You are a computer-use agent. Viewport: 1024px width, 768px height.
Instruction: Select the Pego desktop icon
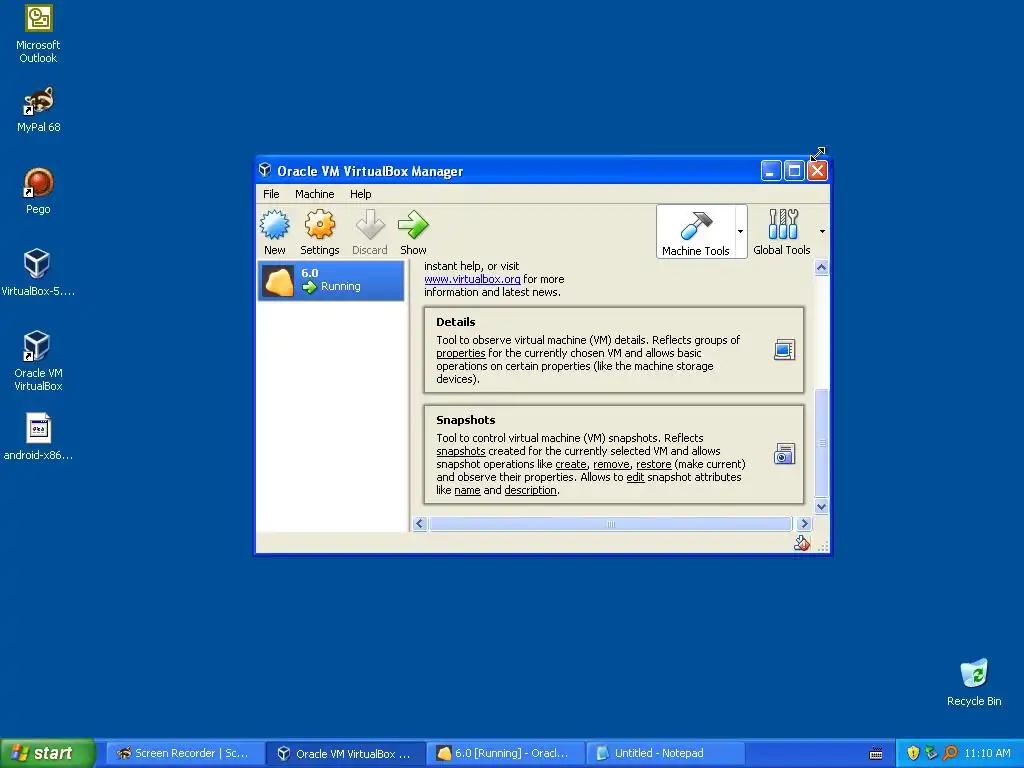point(38,191)
